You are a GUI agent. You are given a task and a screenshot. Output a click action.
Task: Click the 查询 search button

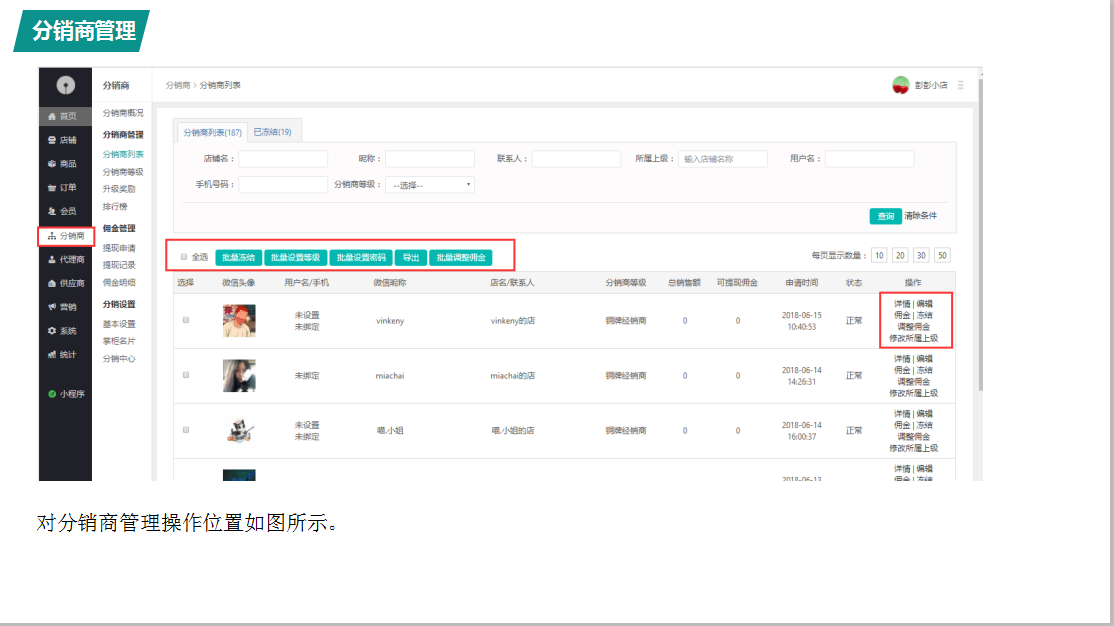point(884,216)
